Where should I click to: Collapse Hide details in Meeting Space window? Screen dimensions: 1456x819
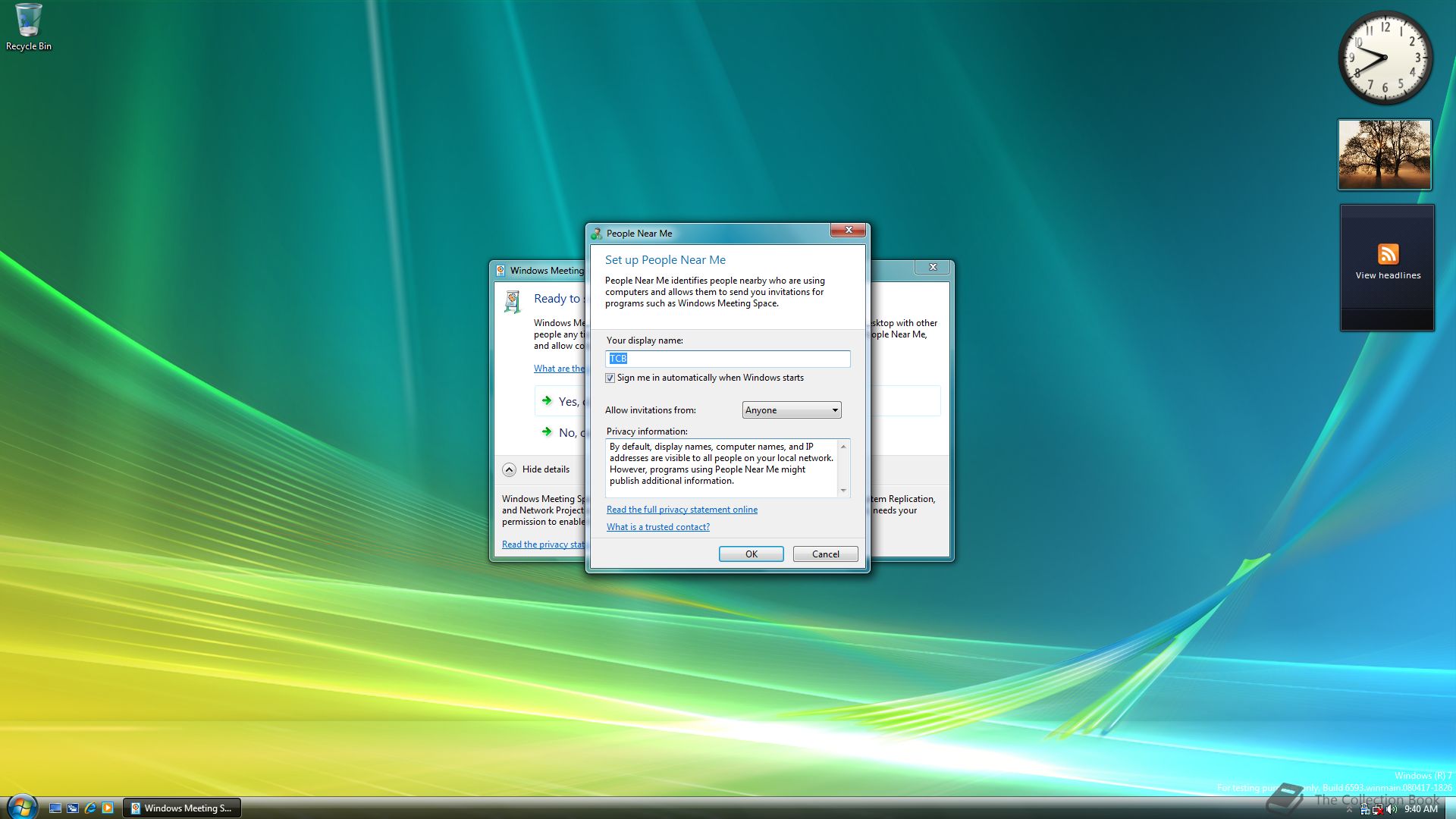point(536,469)
